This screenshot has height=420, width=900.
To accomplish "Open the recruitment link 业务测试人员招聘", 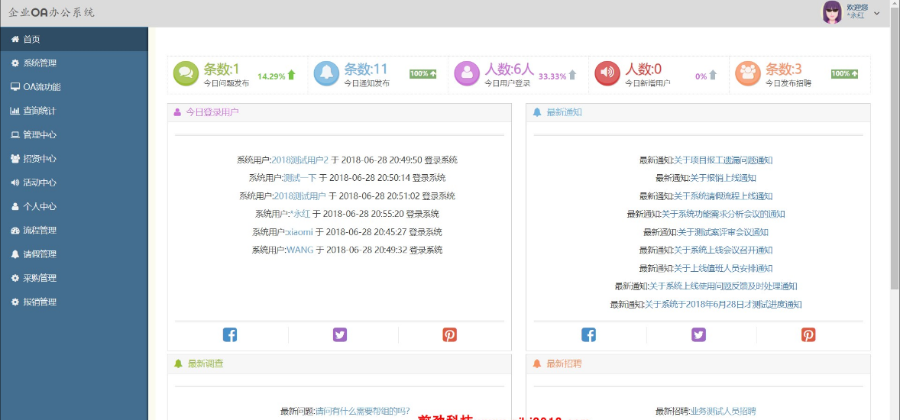I will point(723,411).
